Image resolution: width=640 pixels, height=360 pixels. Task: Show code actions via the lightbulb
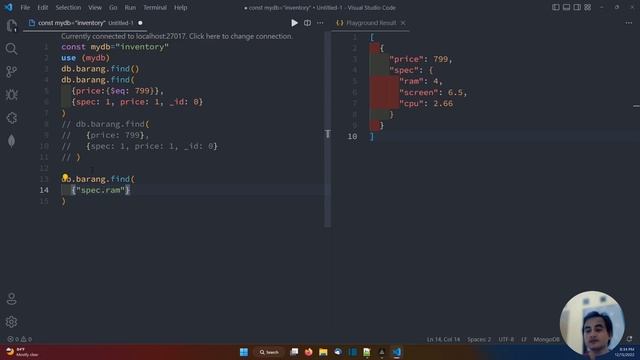[65, 177]
